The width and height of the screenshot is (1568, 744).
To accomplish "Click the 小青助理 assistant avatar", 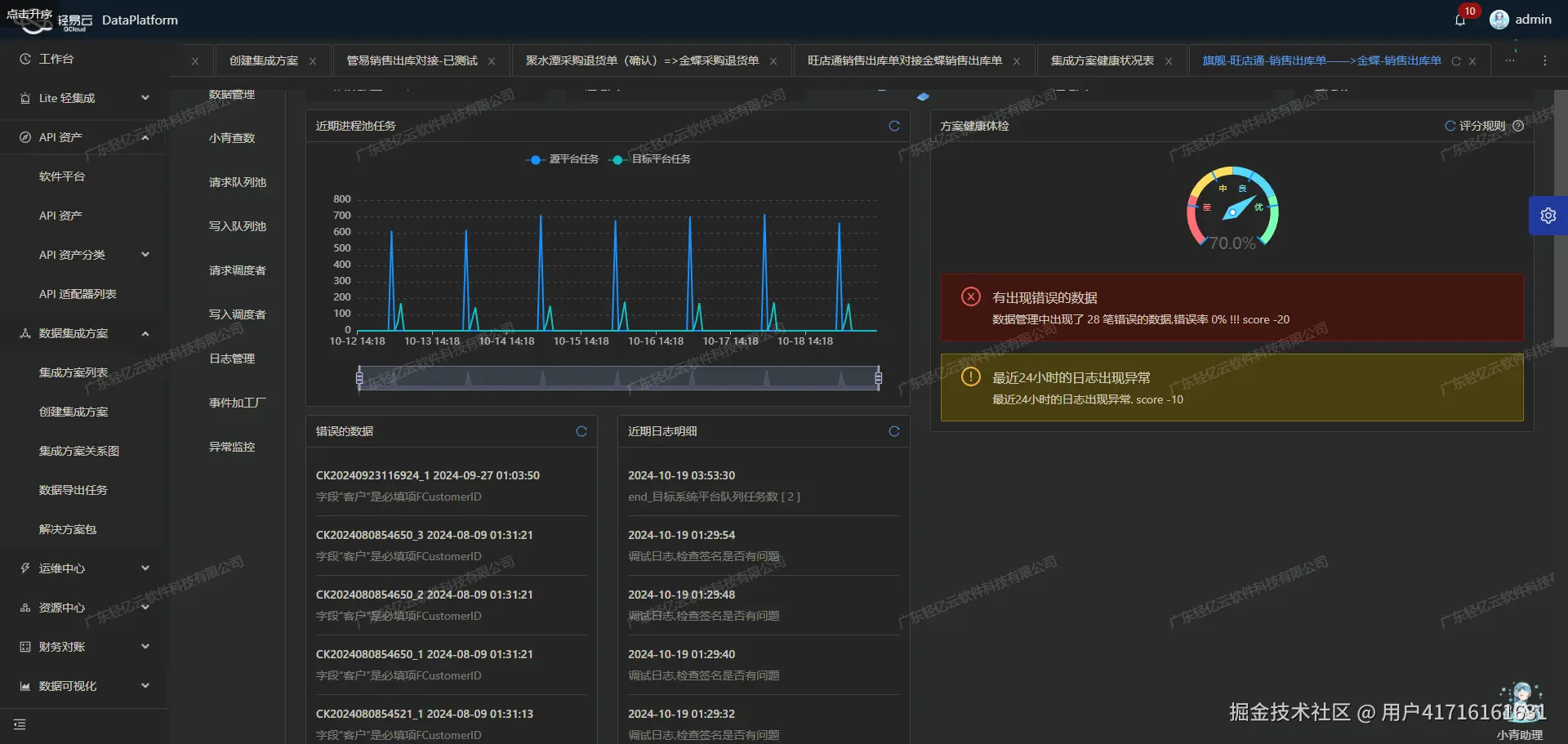I will (x=1521, y=702).
